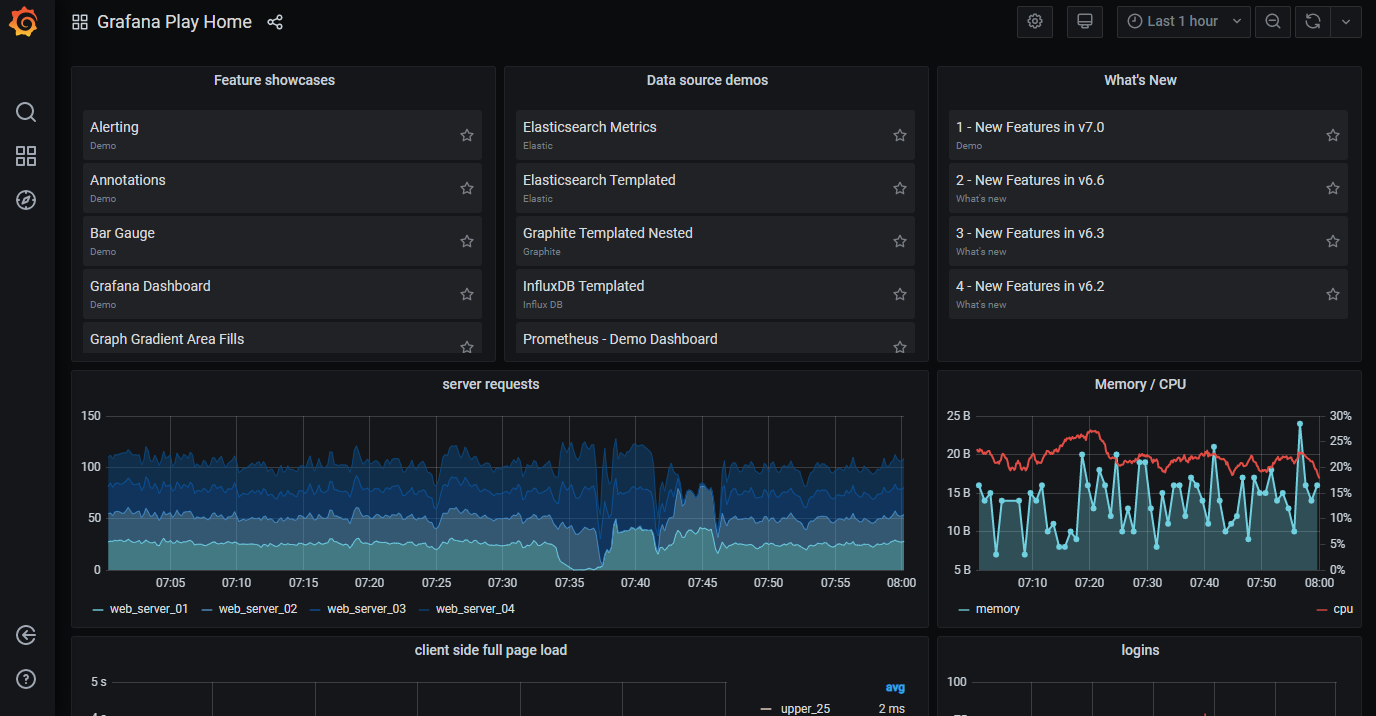Star the Graphite Templated Nested dashboard
Viewport: 1376px width, 716px height.
900,241
